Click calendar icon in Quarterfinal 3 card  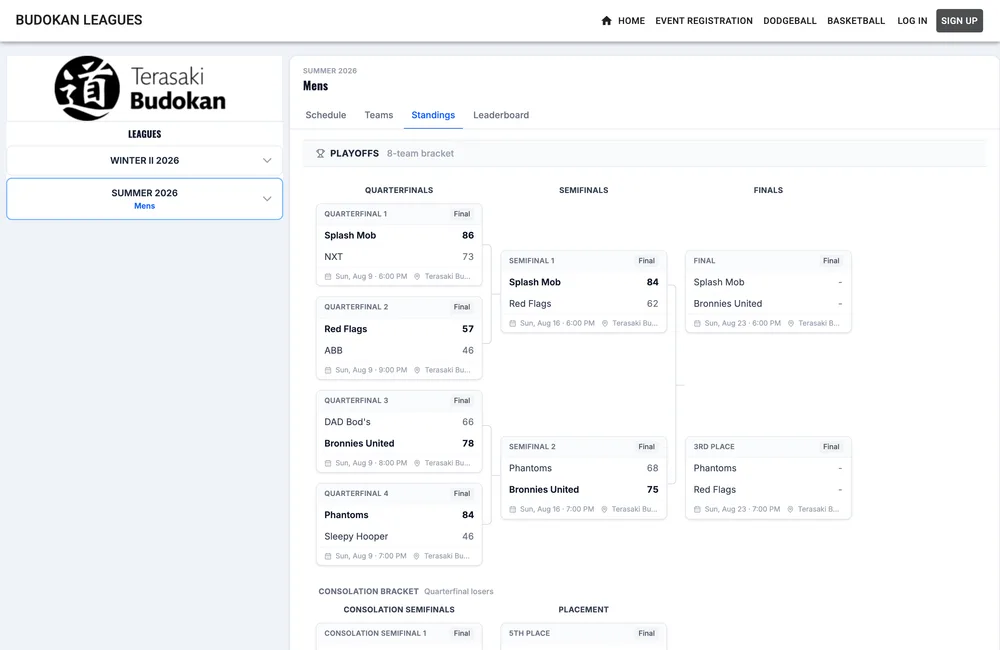[x=328, y=463]
